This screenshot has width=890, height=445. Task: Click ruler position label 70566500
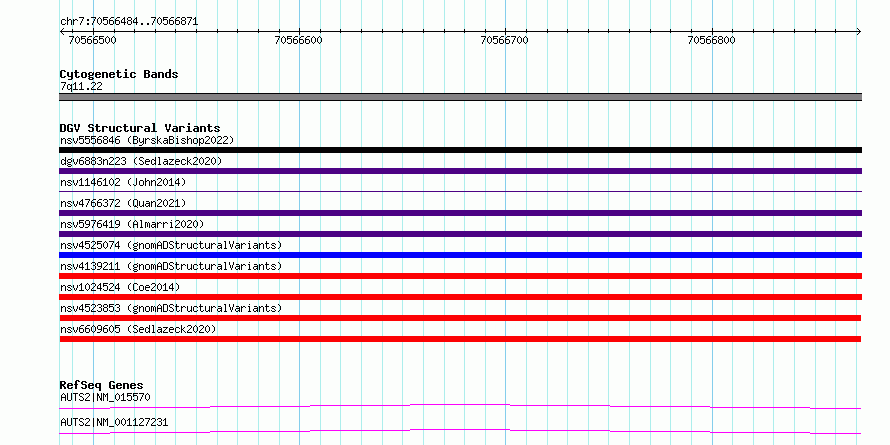coord(92,40)
